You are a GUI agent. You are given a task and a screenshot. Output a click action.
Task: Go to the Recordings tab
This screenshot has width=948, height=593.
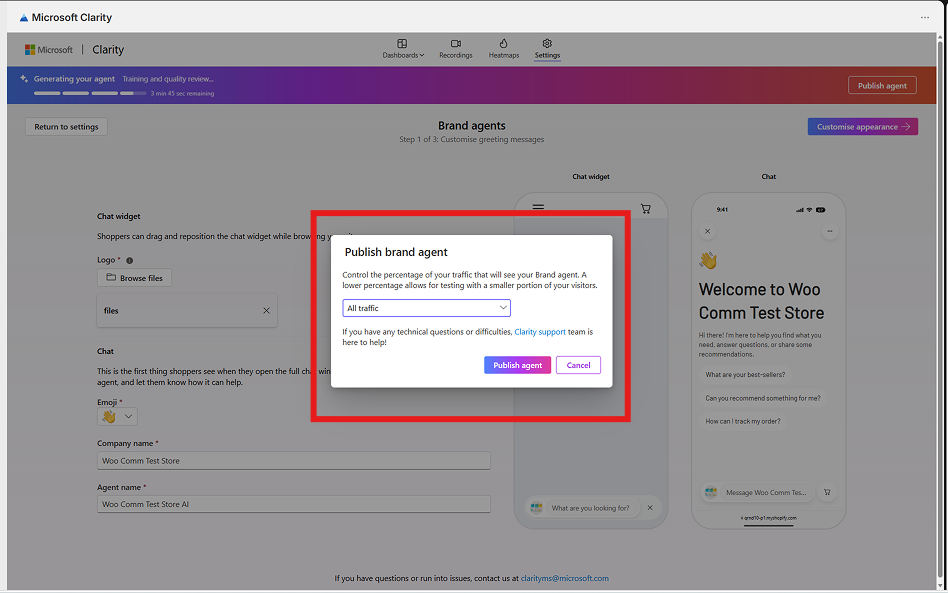point(456,48)
